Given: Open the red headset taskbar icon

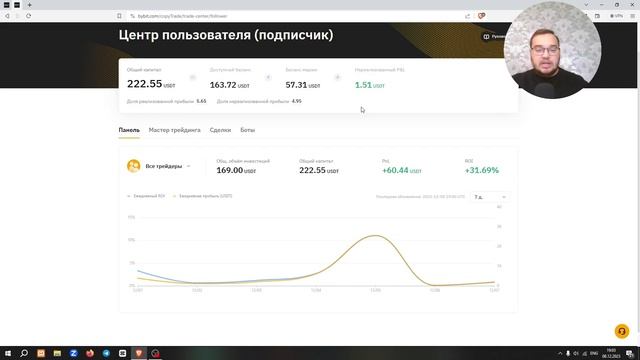Looking at the screenshot, I should [156, 353].
